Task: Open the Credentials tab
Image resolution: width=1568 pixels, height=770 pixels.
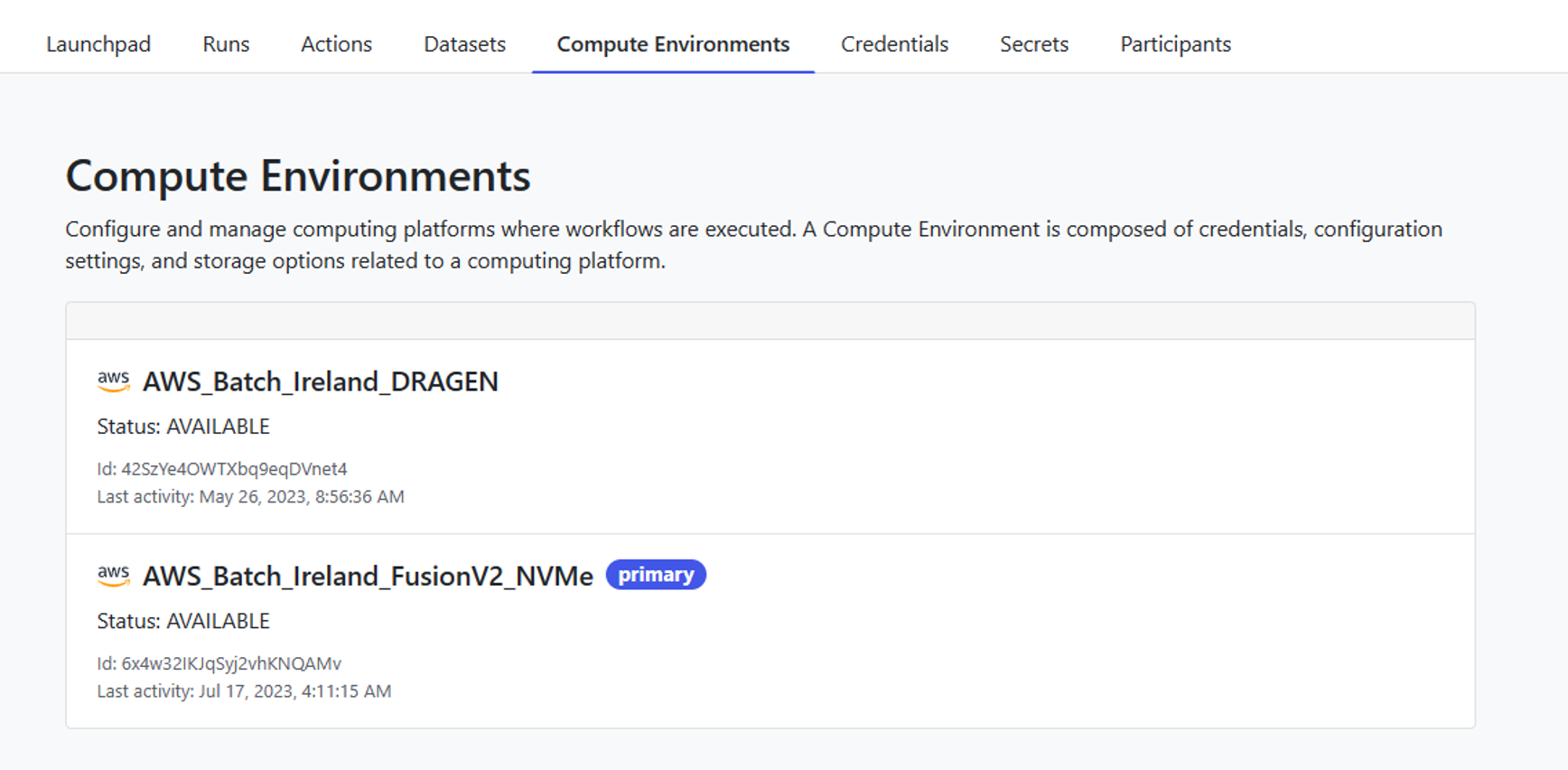Action: click(x=894, y=44)
